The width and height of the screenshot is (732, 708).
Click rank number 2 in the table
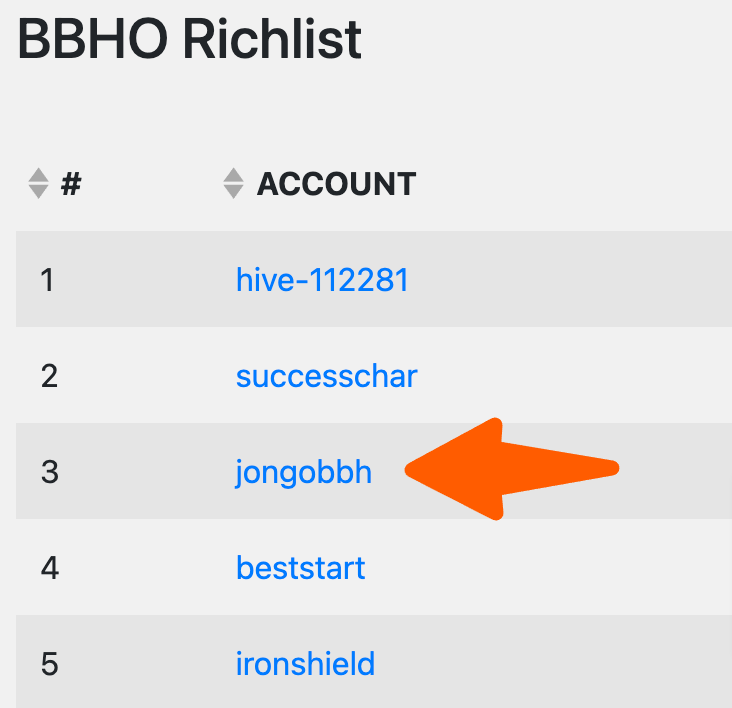click(49, 376)
